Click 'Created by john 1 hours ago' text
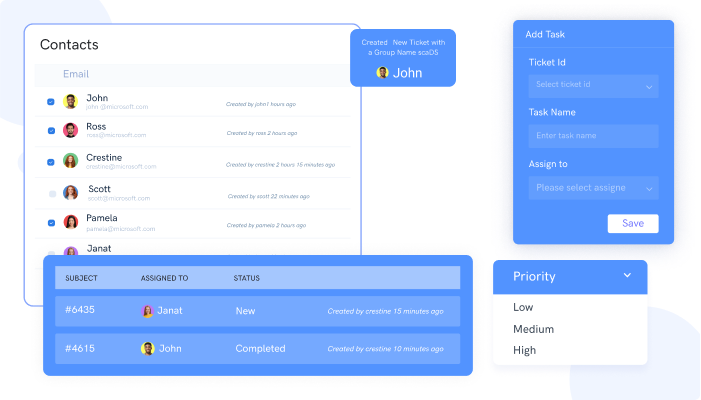The height and width of the screenshot is (400, 701). (261, 104)
